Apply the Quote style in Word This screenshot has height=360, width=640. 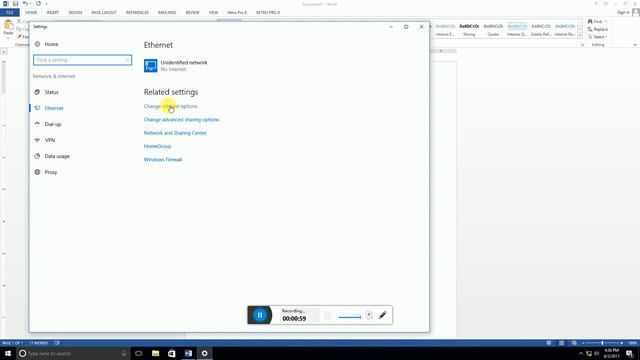[x=493, y=30]
